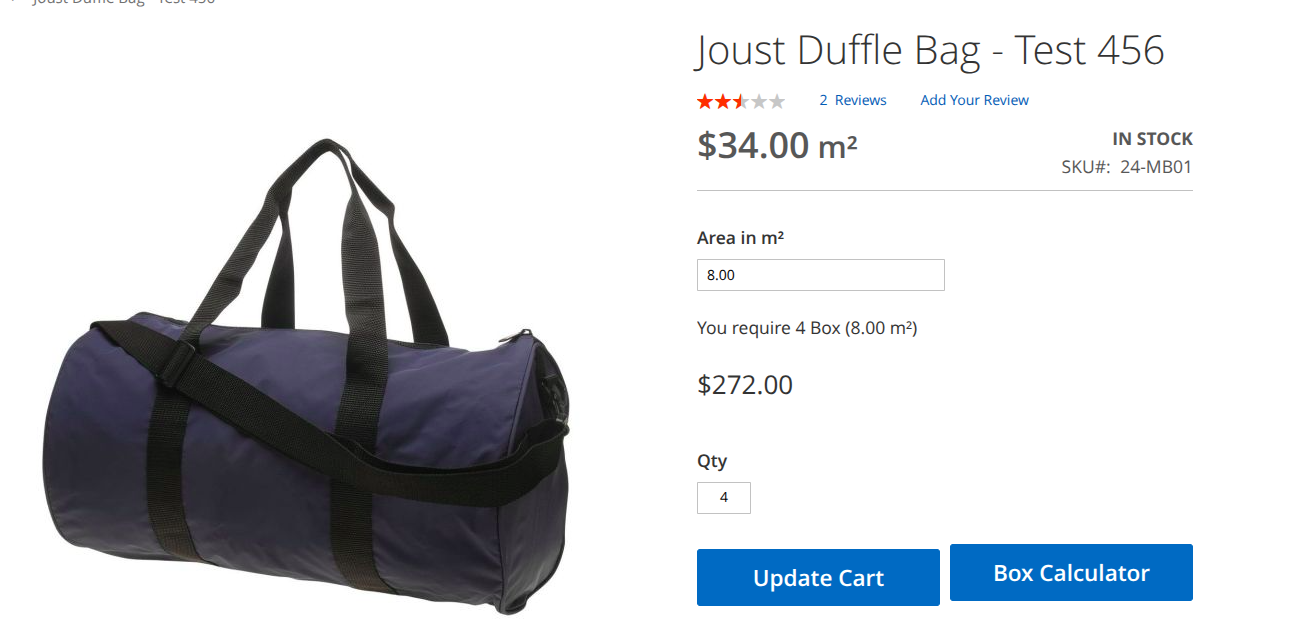Image resolution: width=1304 pixels, height=633 pixels.
Task: Focus the Qty input box
Action: pyautogui.click(x=724, y=498)
